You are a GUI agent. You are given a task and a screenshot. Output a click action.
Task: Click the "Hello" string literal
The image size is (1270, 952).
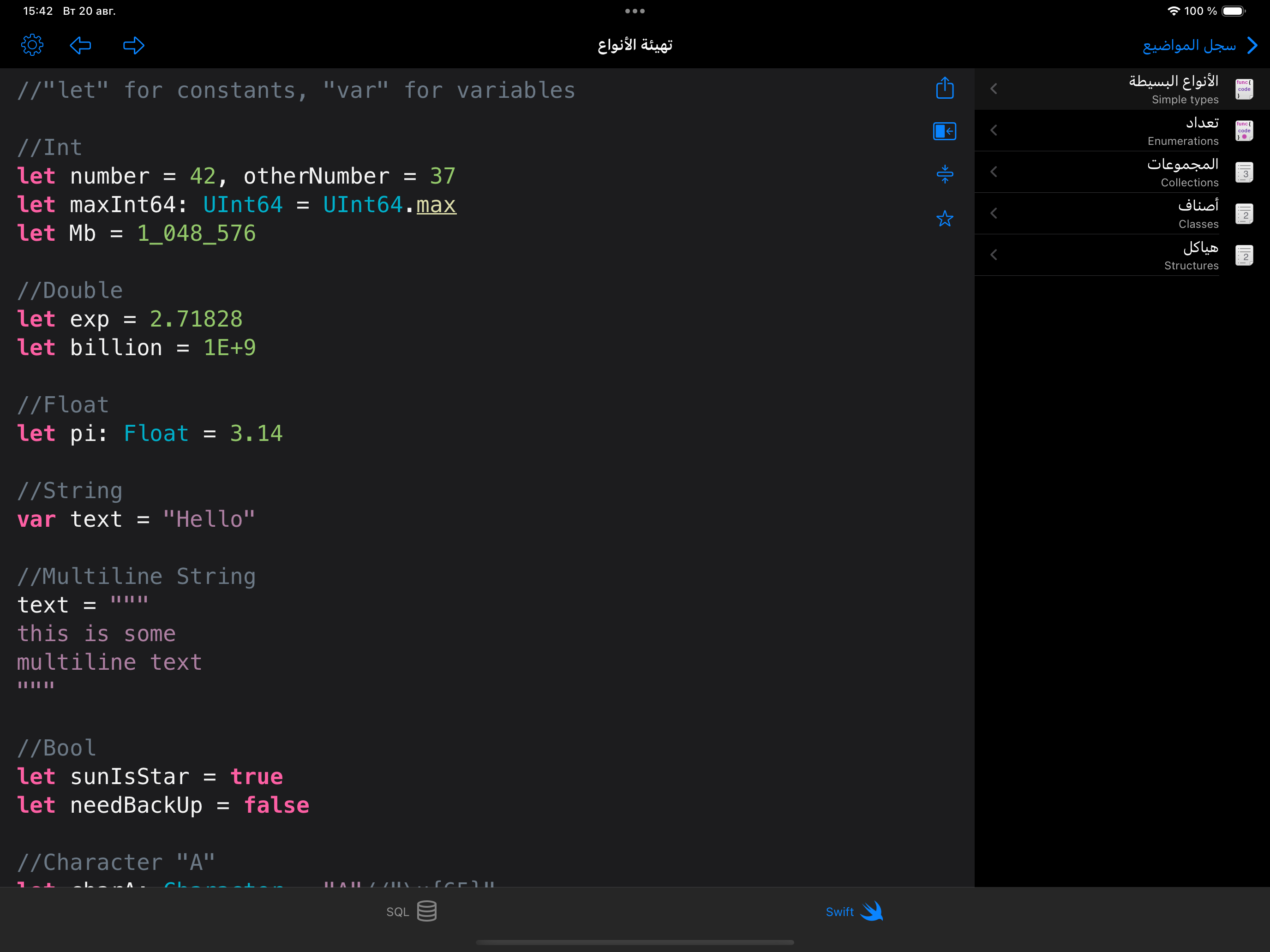pyautogui.click(x=209, y=519)
